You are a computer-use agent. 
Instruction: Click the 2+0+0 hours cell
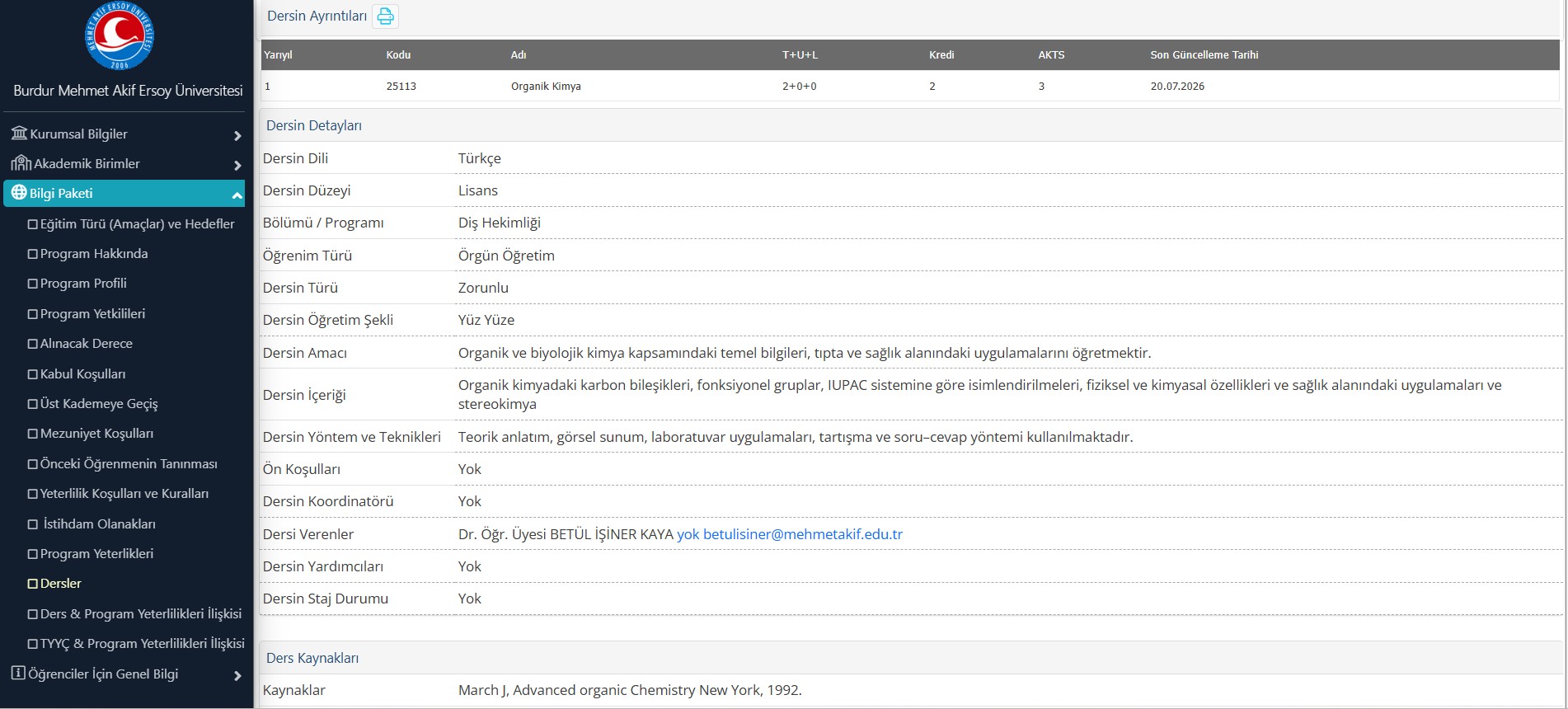point(800,86)
